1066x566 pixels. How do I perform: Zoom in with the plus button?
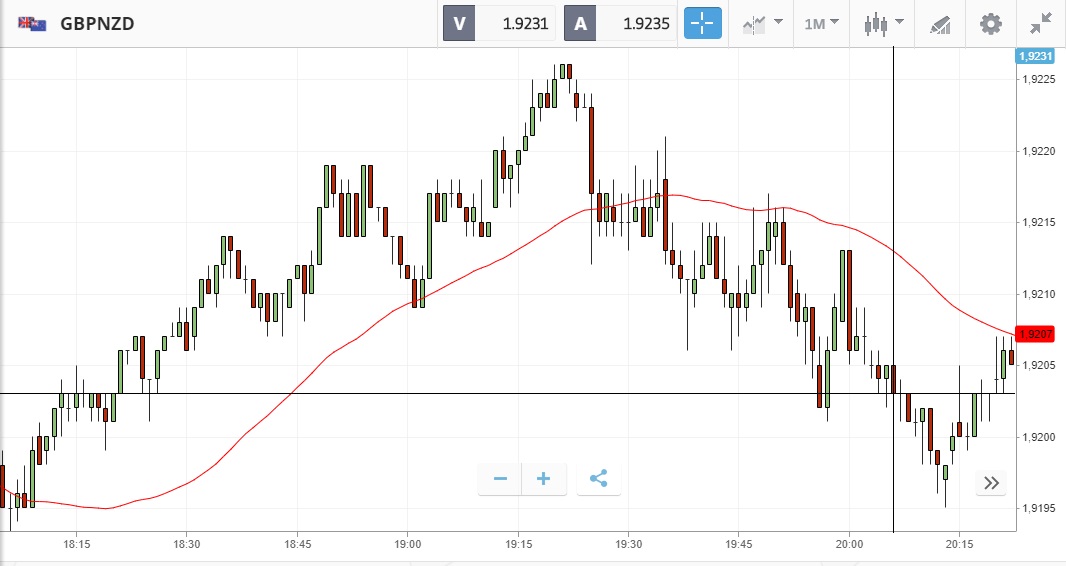click(x=544, y=479)
